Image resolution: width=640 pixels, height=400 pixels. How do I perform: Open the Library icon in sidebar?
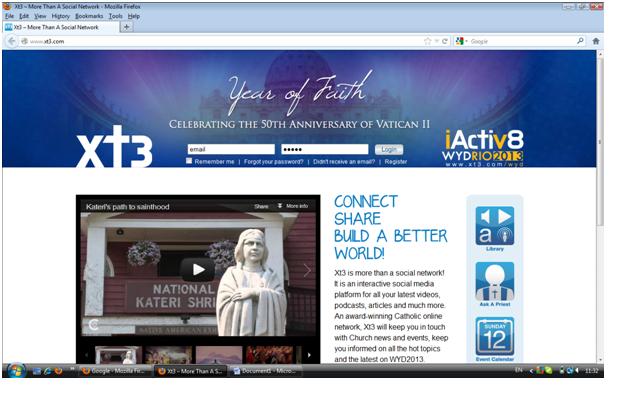pyautogui.click(x=494, y=227)
